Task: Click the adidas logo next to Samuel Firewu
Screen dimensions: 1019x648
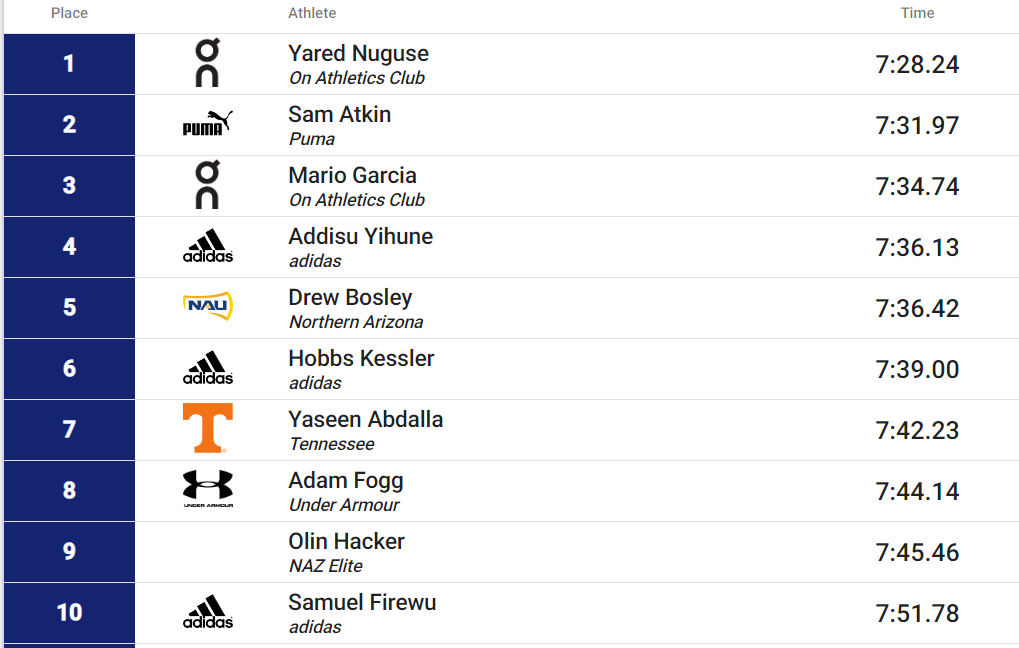Action: point(207,612)
